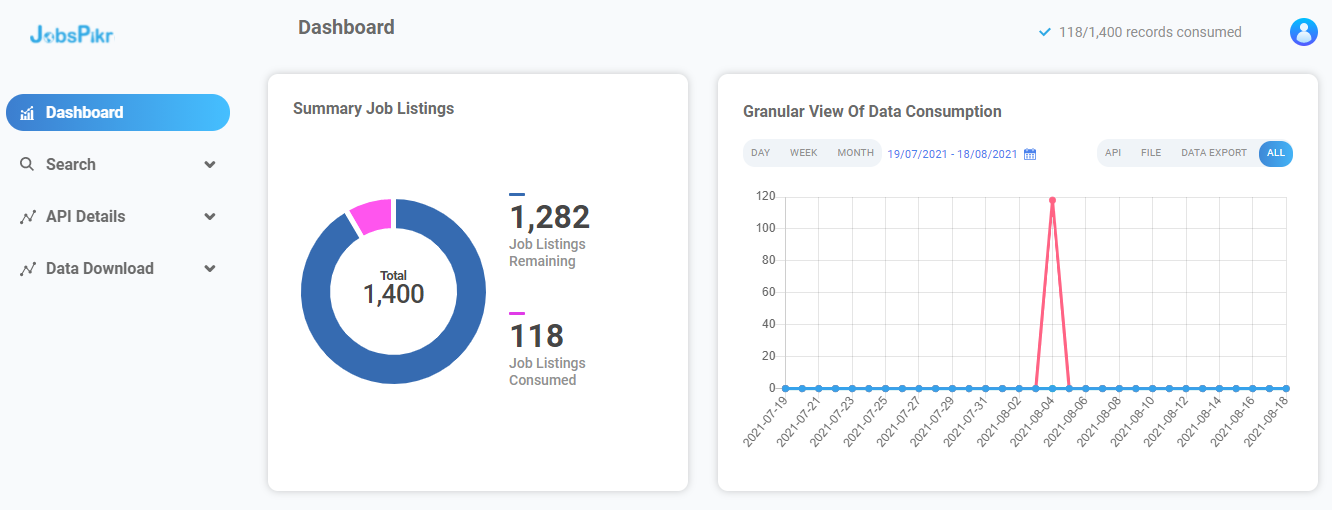Expand the Data Download chevron
The image size is (1332, 510).
tap(210, 268)
